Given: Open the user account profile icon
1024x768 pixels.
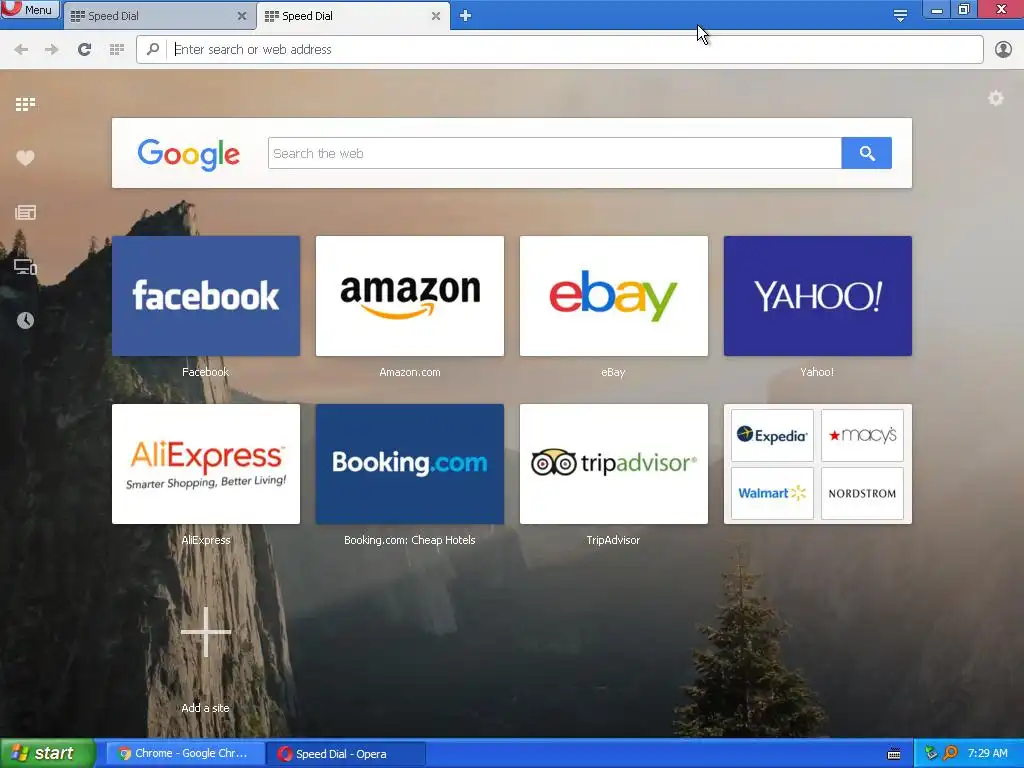Looking at the screenshot, I should tap(1003, 50).
